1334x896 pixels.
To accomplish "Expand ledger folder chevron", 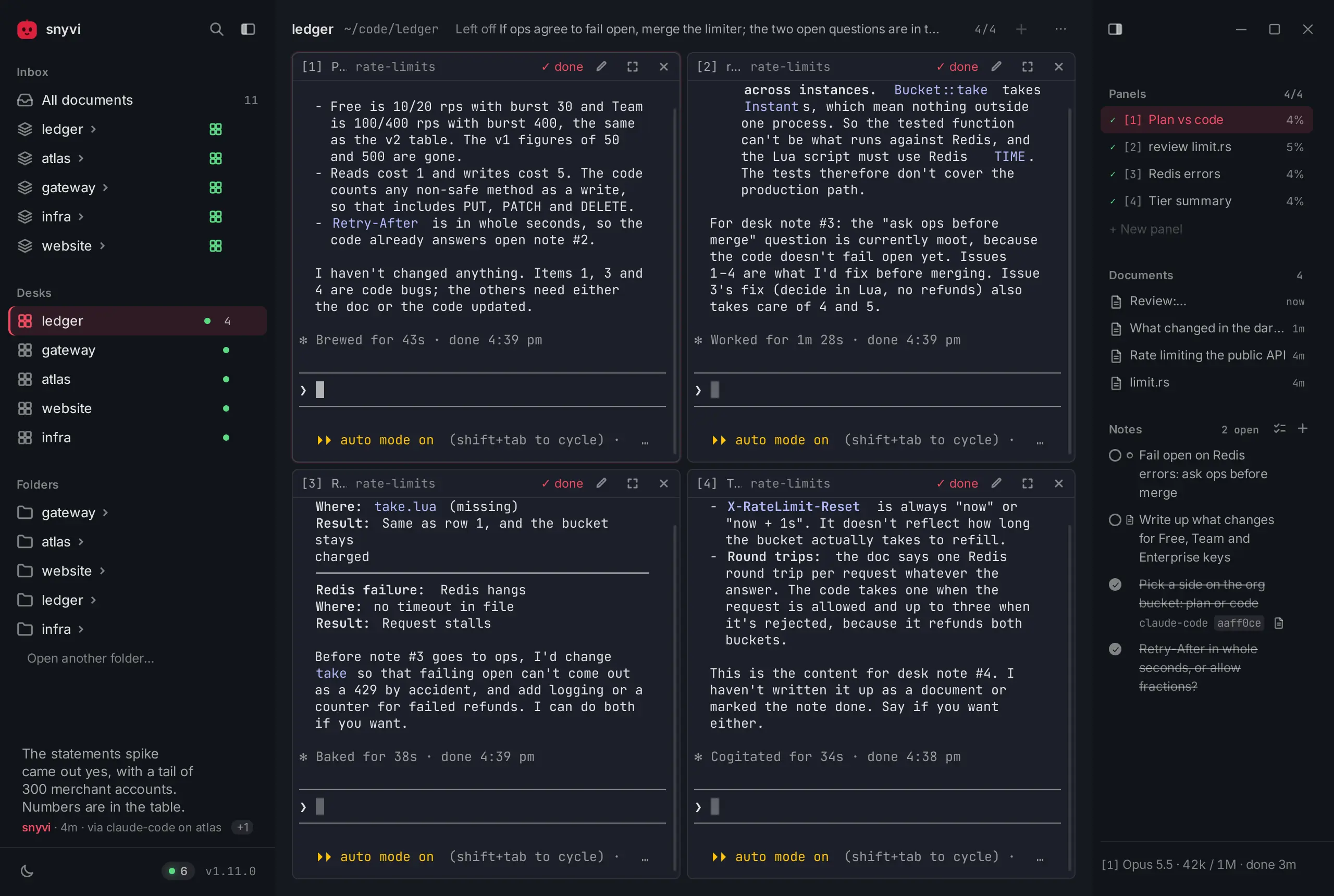I will pyautogui.click(x=93, y=600).
